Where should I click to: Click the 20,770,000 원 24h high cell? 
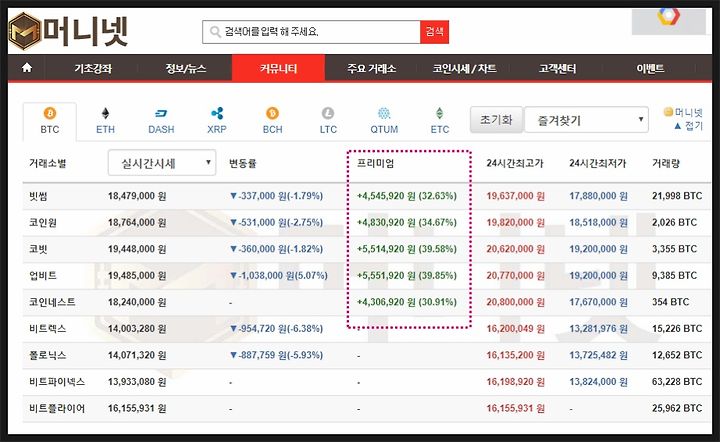click(515, 275)
